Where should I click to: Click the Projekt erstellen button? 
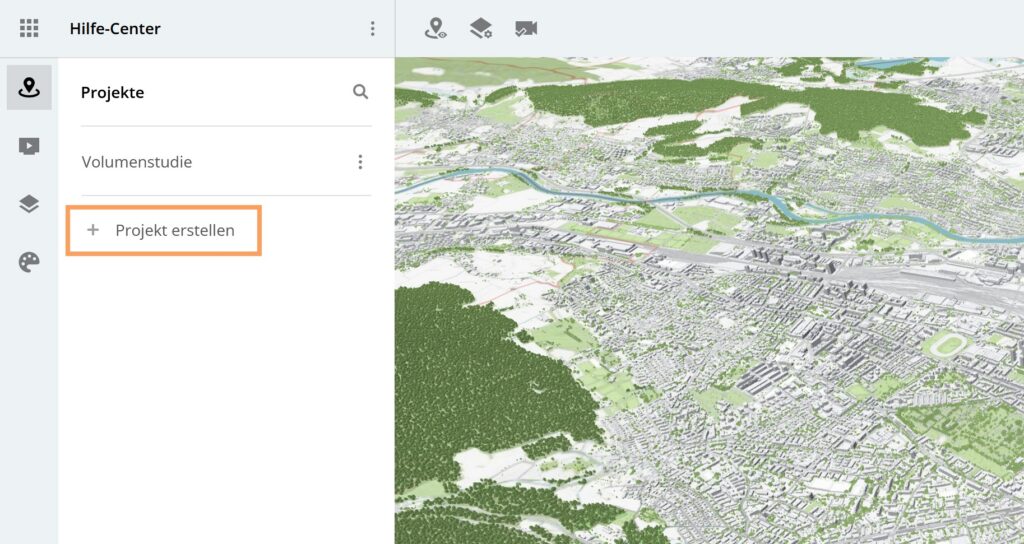174,230
